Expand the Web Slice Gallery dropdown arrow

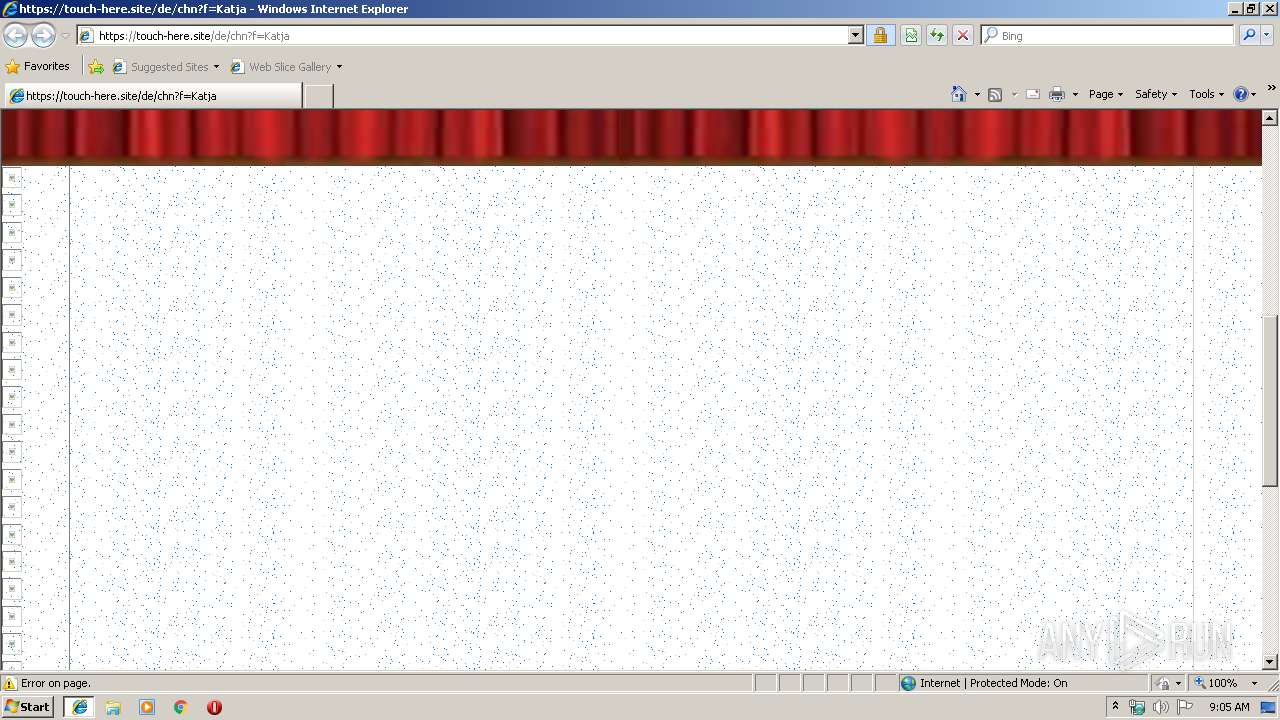tap(339, 67)
